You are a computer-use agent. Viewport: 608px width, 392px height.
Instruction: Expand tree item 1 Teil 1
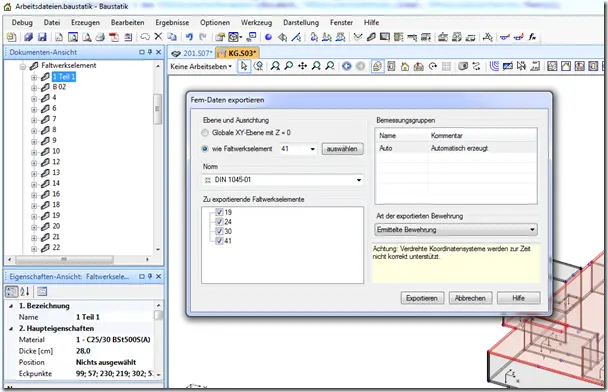click(x=34, y=77)
